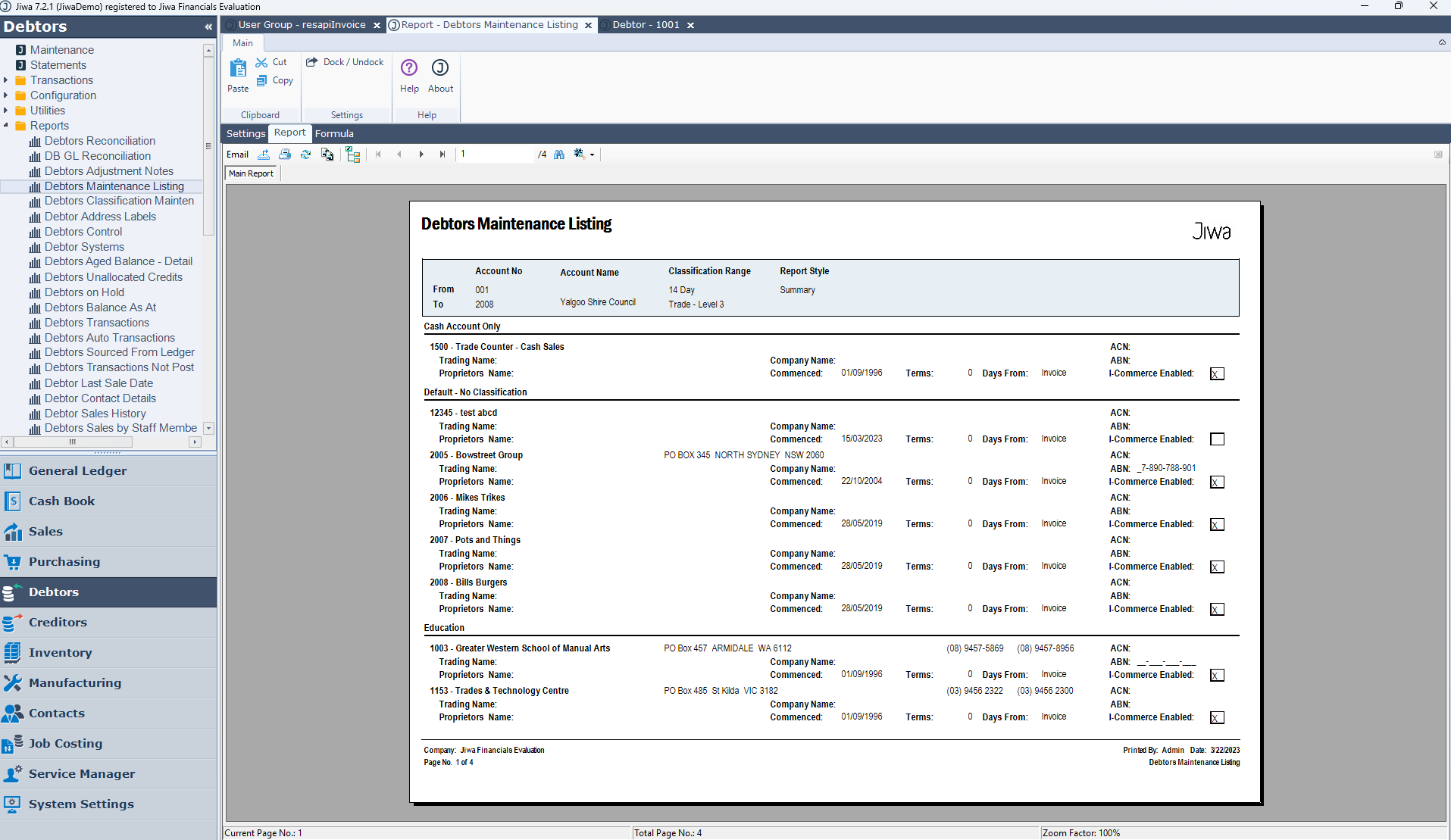This screenshot has width=1451, height=840.
Task: Open the Debtor - 1001 tab
Action: 646,25
